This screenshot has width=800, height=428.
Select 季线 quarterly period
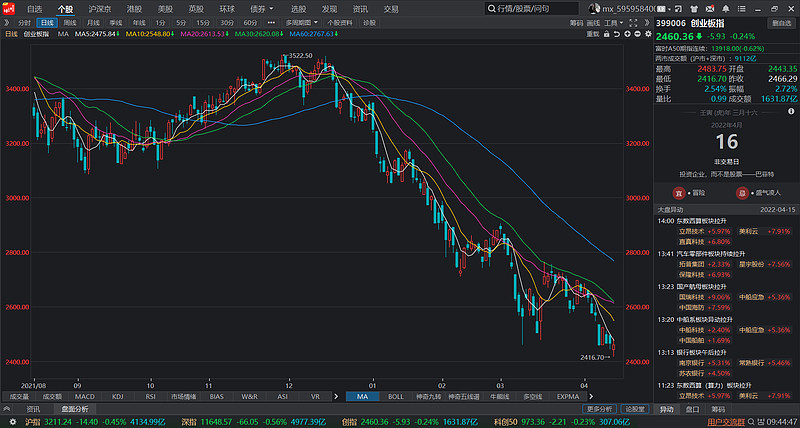pyautogui.click(x=116, y=23)
